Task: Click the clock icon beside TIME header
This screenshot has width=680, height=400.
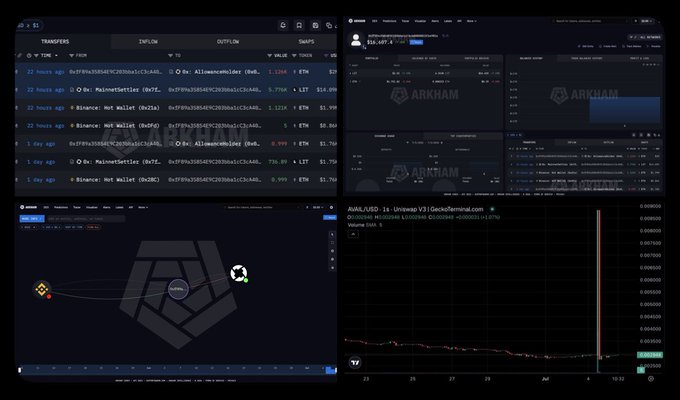Action: [x=29, y=56]
